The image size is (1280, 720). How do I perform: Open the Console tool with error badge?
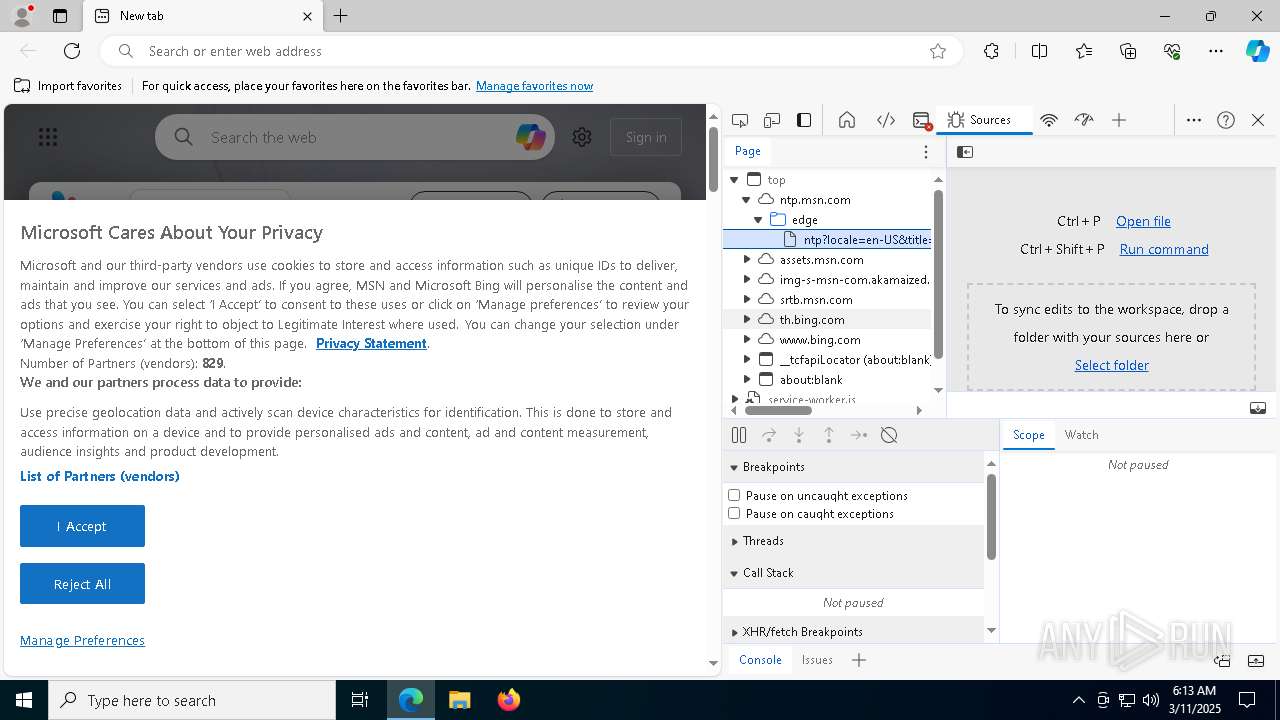[x=922, y=120]
